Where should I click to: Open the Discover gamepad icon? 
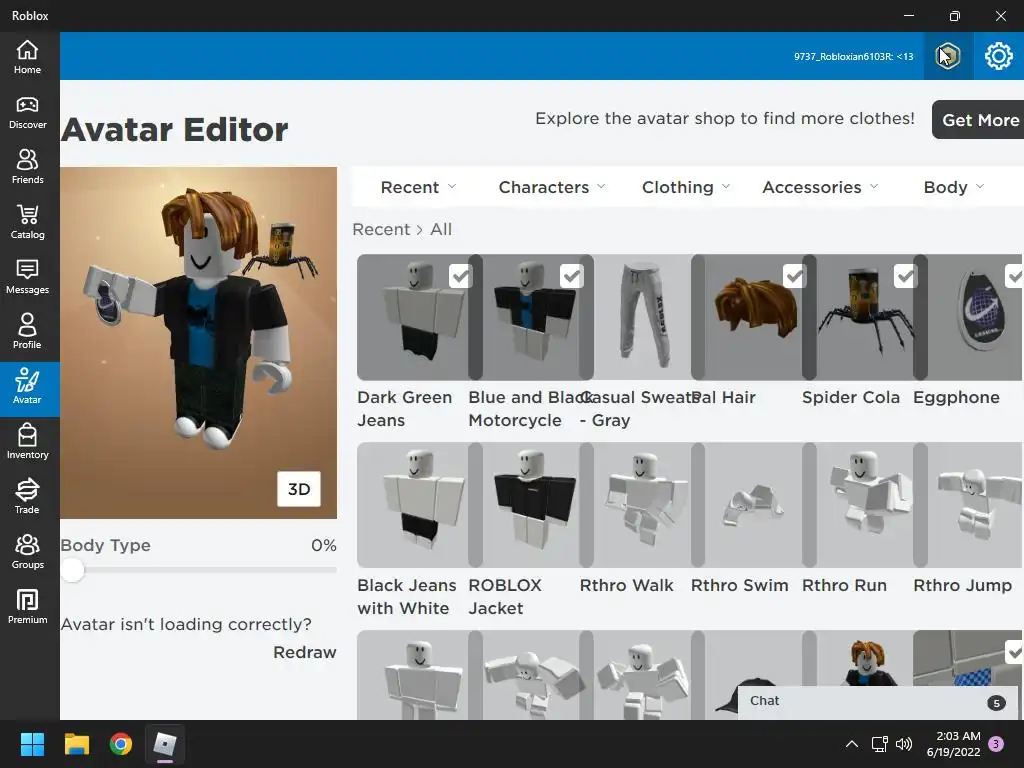[x=27, y=112]
